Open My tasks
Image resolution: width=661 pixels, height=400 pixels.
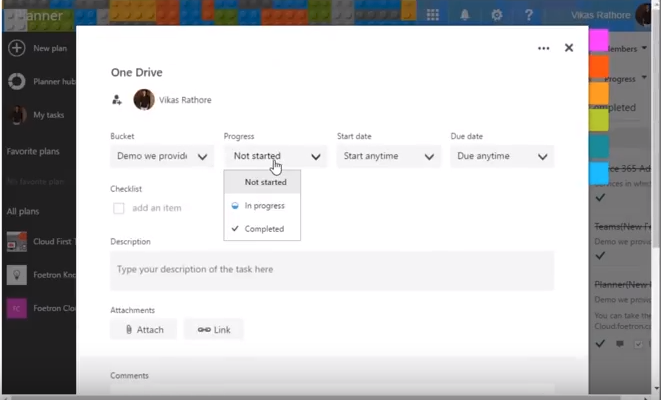[48, 115]
